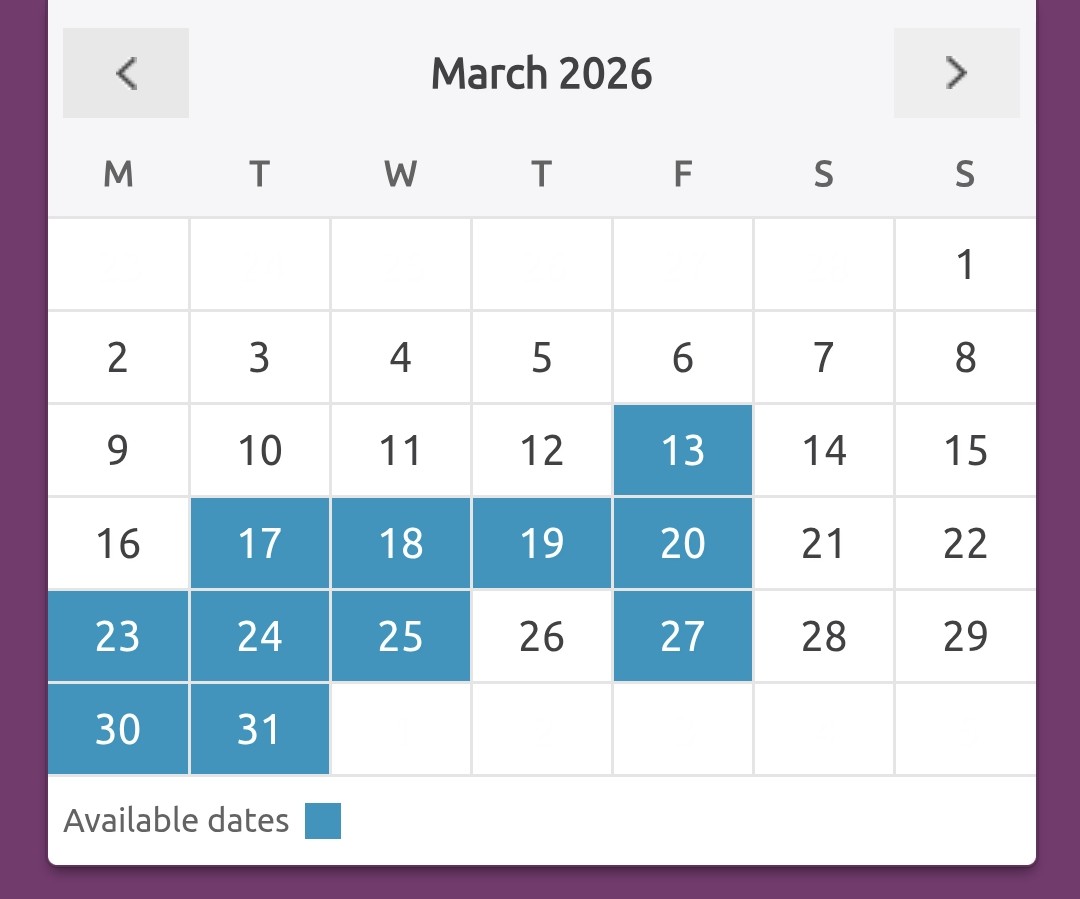Click available date March 20
Image resolution: width=1080 pixels, height=899 pixels.
[x=683, y=543]
